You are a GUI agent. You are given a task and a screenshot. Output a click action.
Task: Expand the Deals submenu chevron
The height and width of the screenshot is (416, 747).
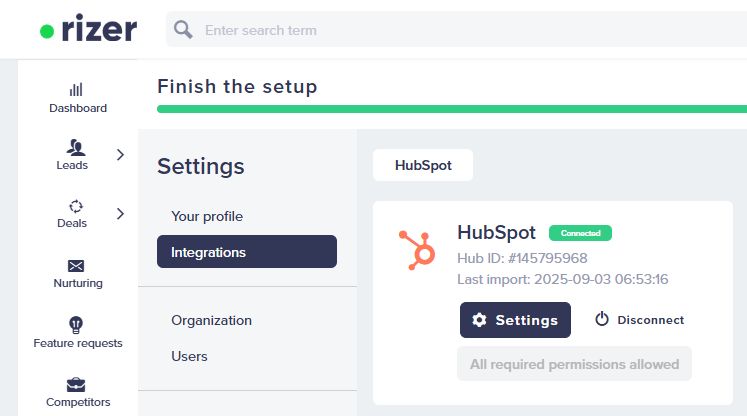click(120, 213)
